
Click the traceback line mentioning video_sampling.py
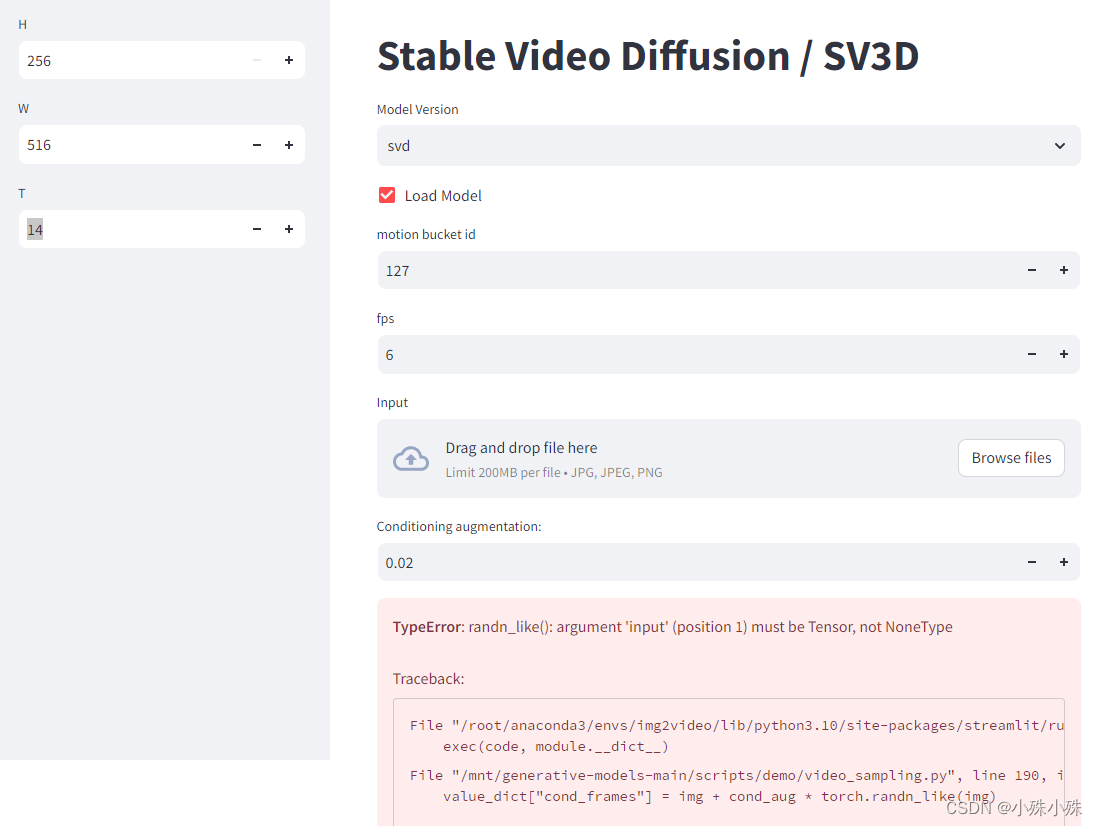(x=736, y=776)
